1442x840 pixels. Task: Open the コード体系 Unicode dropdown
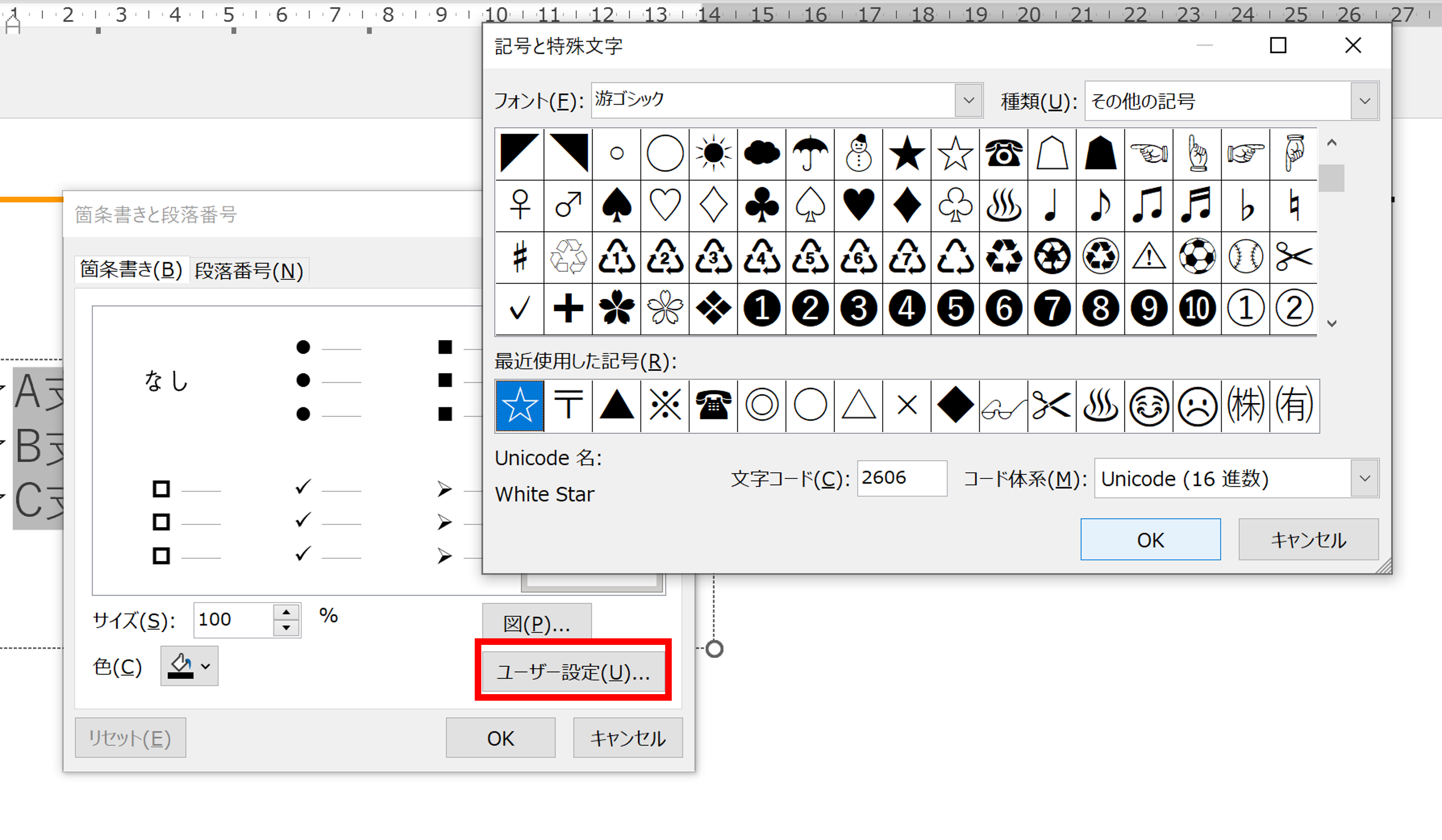[1364, 478]
